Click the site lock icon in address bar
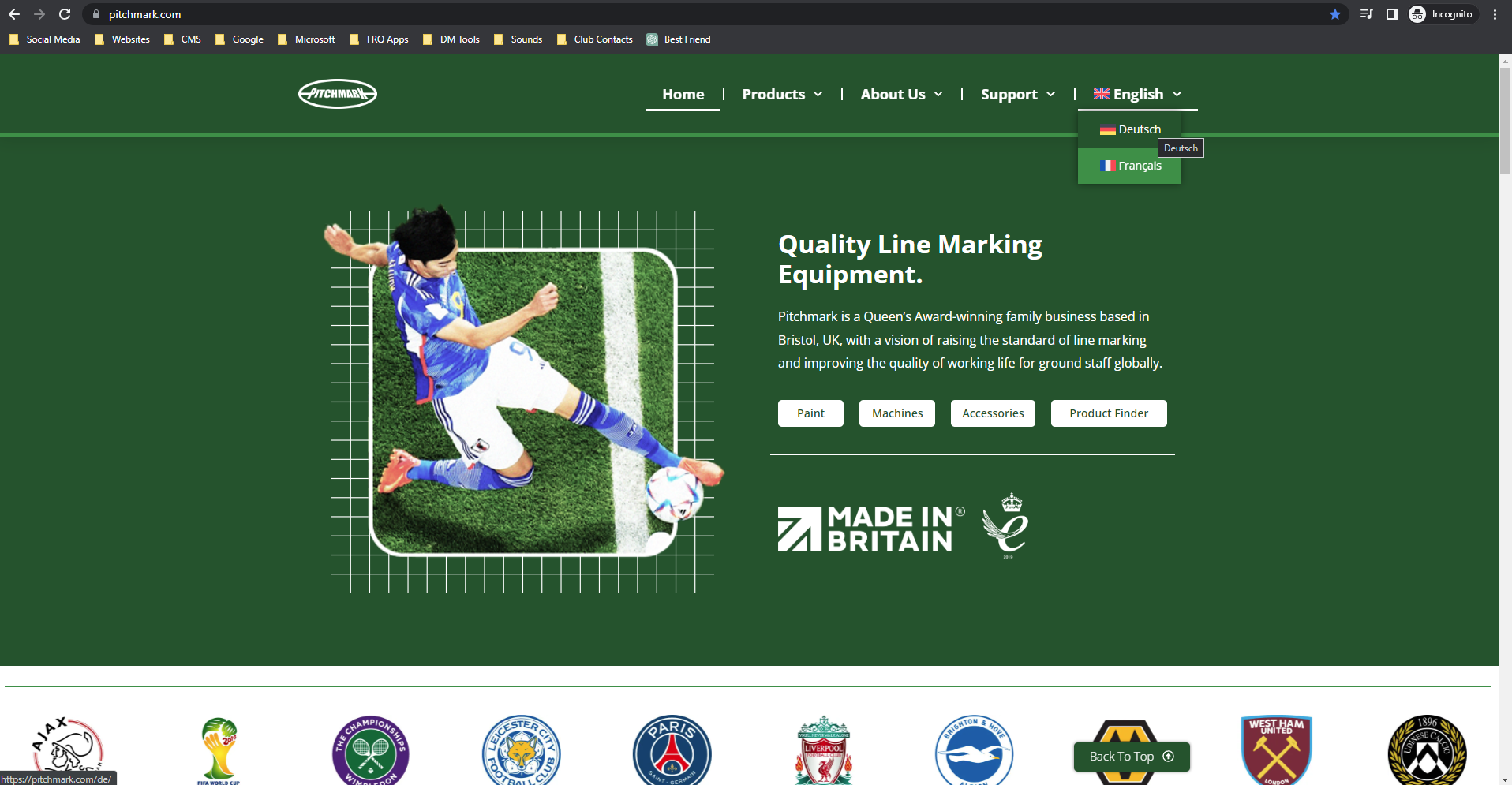This screenshot has width=1512, height=785. point(96,14)
